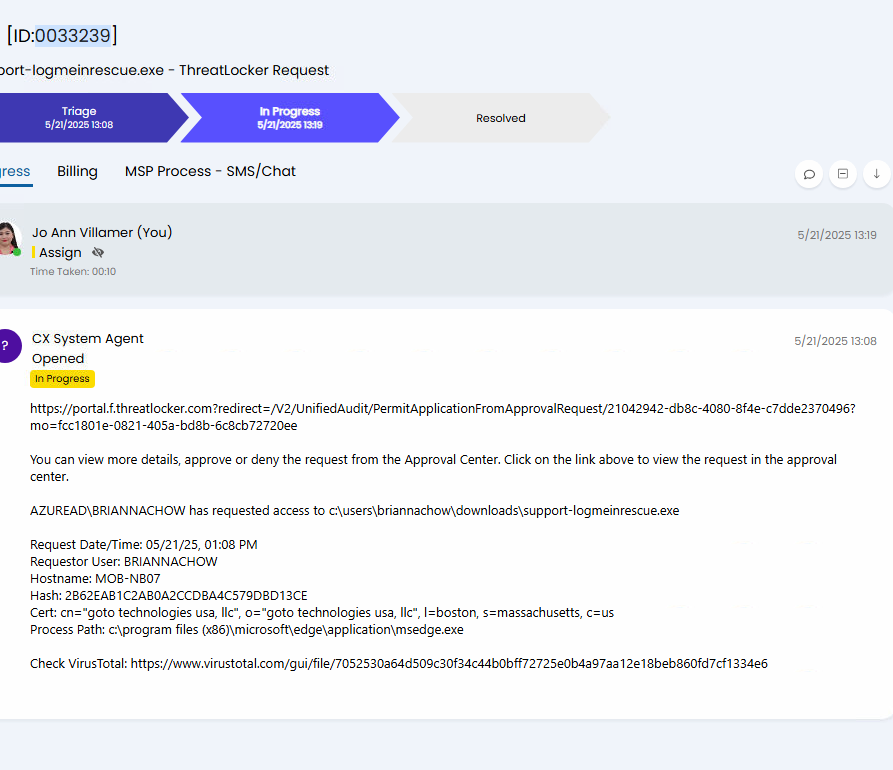893x770 pixels.
Task: Click the collapse view square icon
Action: pyautogui.click(x=843, y=174)
